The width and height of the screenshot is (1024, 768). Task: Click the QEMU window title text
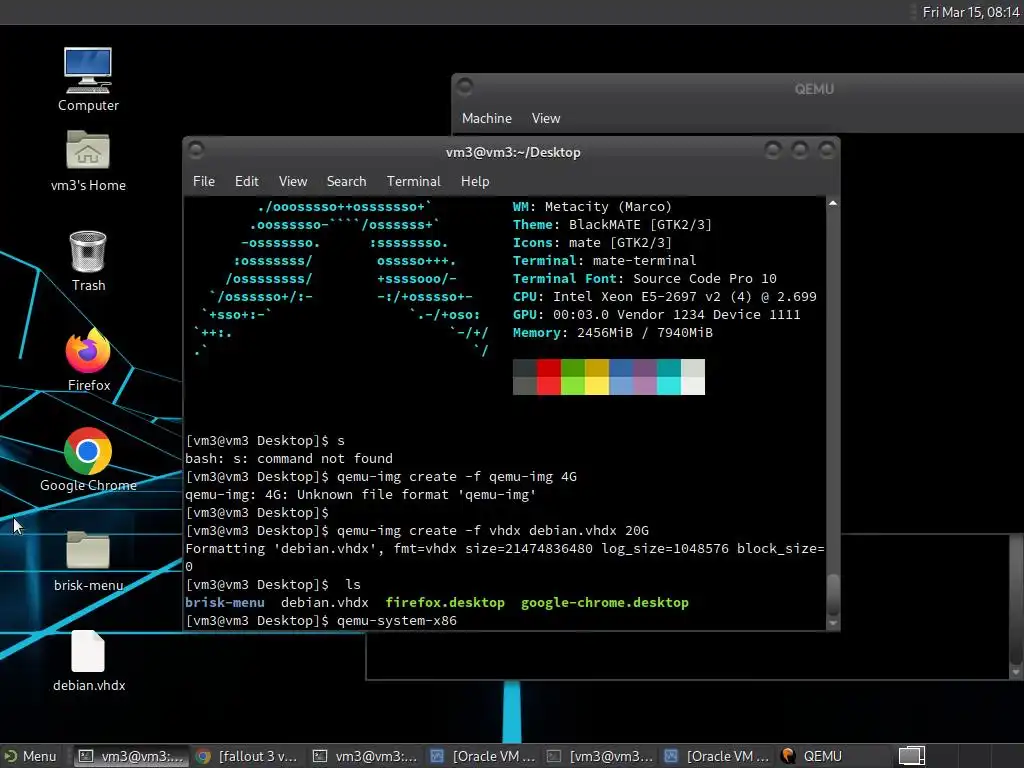tap(814, 89)
